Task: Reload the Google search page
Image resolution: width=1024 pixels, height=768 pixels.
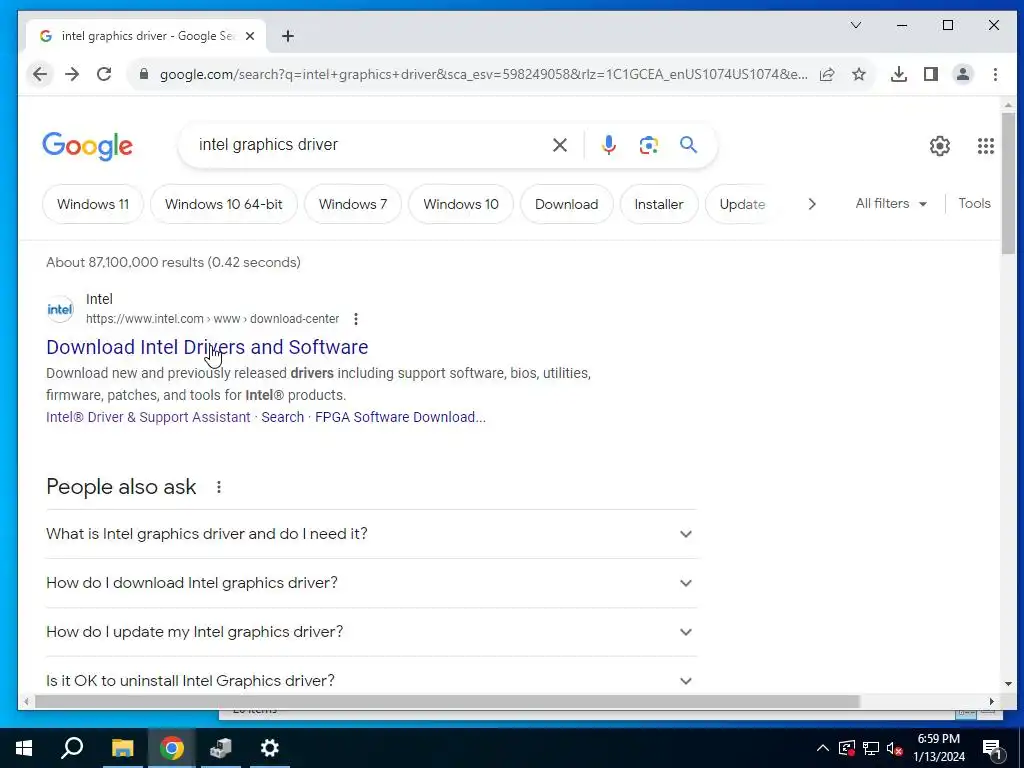Action: click(x=104, y=74)
